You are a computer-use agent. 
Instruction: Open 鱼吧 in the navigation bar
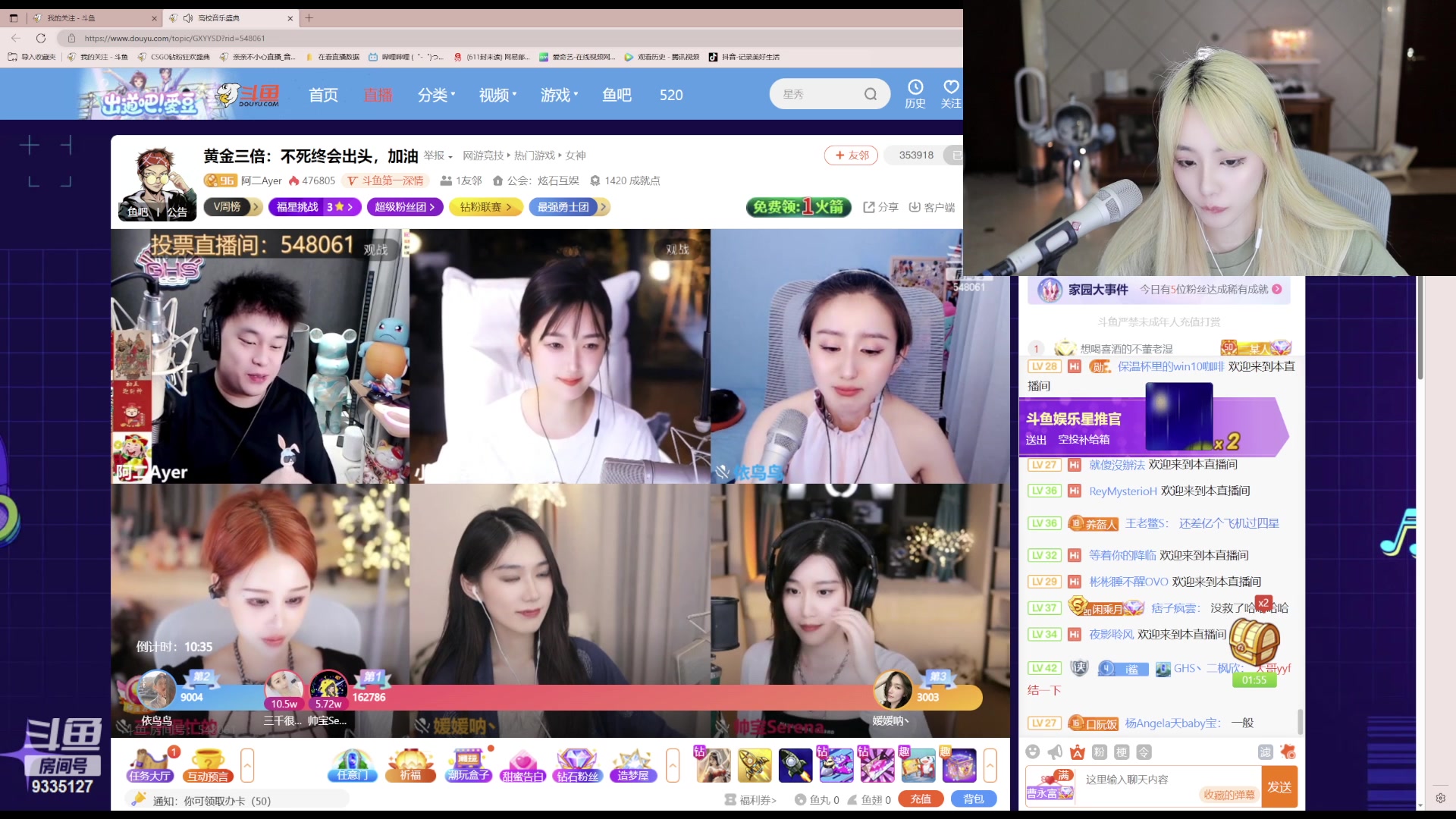[617, 95]
